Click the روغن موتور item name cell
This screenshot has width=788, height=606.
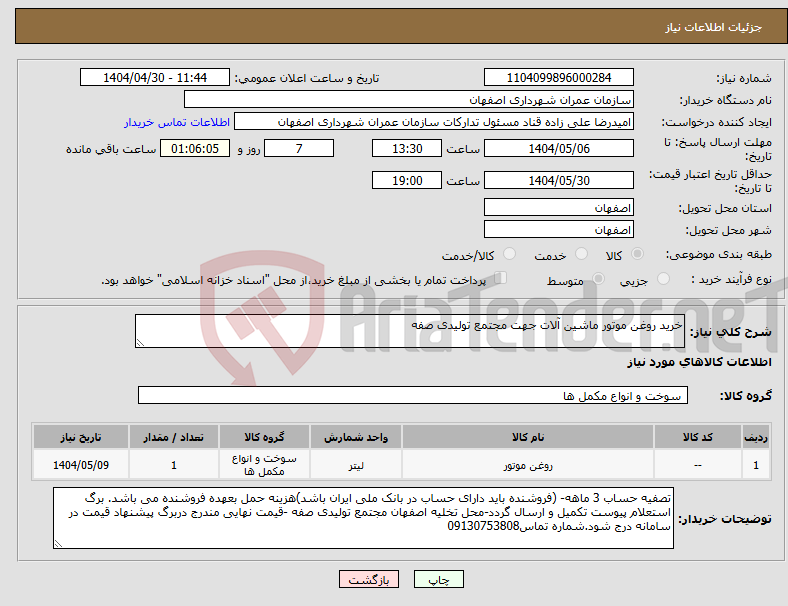pos(528,465)
